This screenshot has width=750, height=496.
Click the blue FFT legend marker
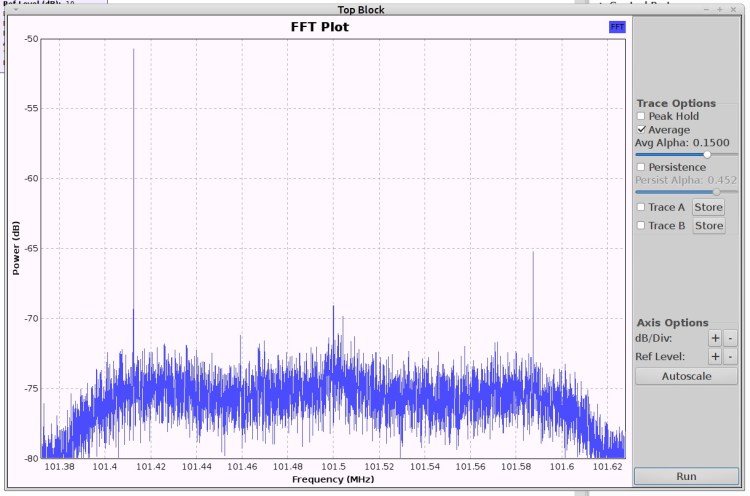point(616,27)
